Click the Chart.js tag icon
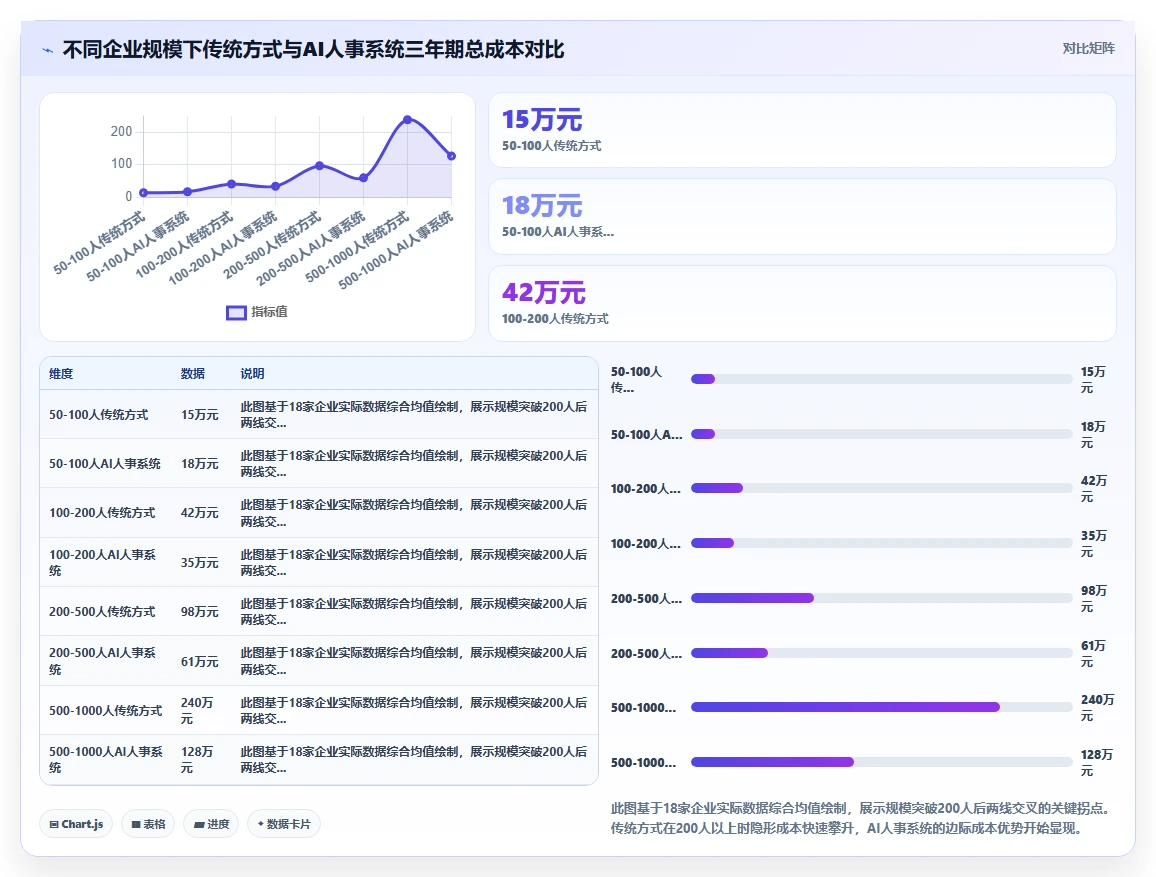The image size is (1156, 877). click(54, 825)
